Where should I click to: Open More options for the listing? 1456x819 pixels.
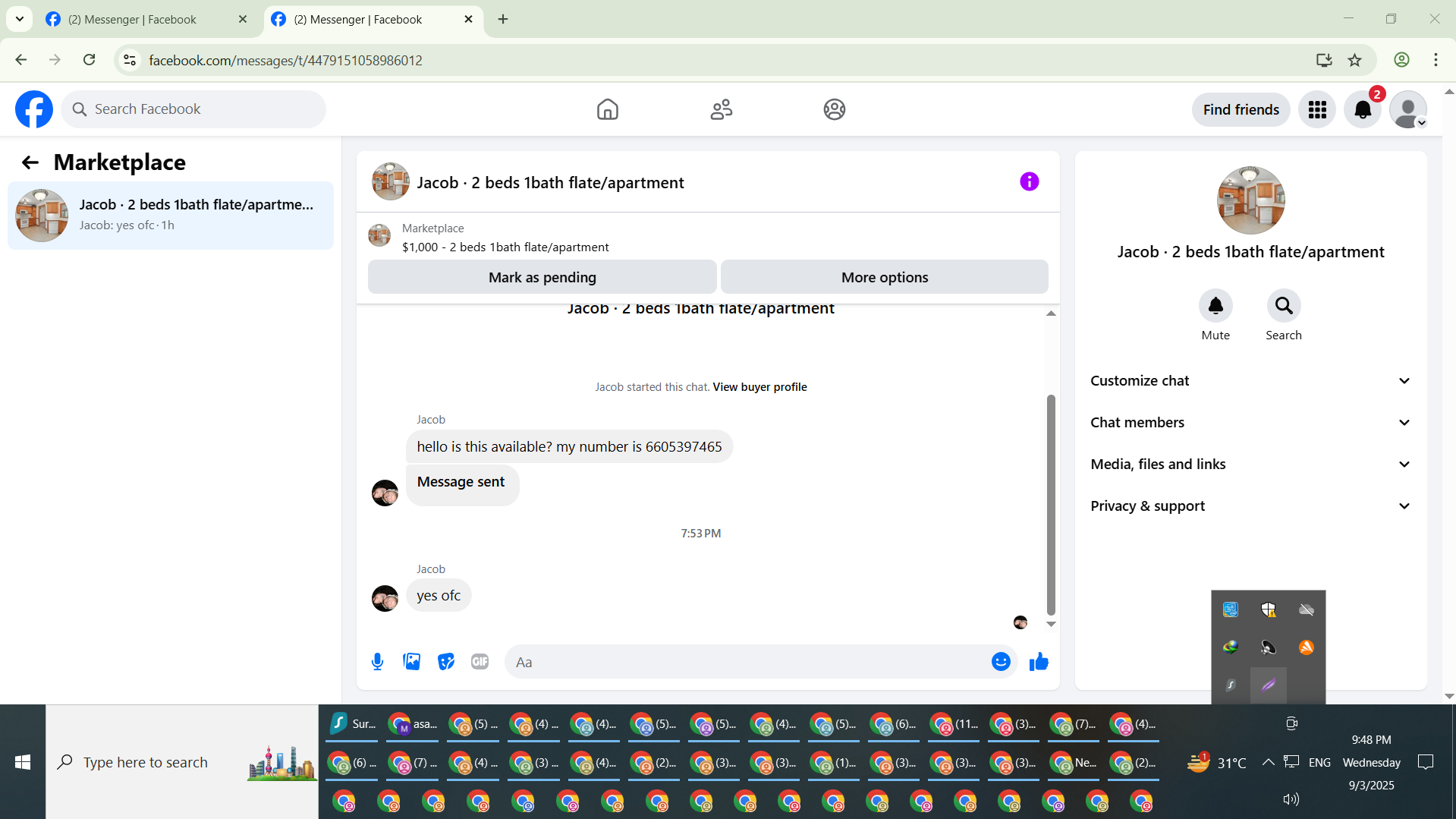point(885,277)
